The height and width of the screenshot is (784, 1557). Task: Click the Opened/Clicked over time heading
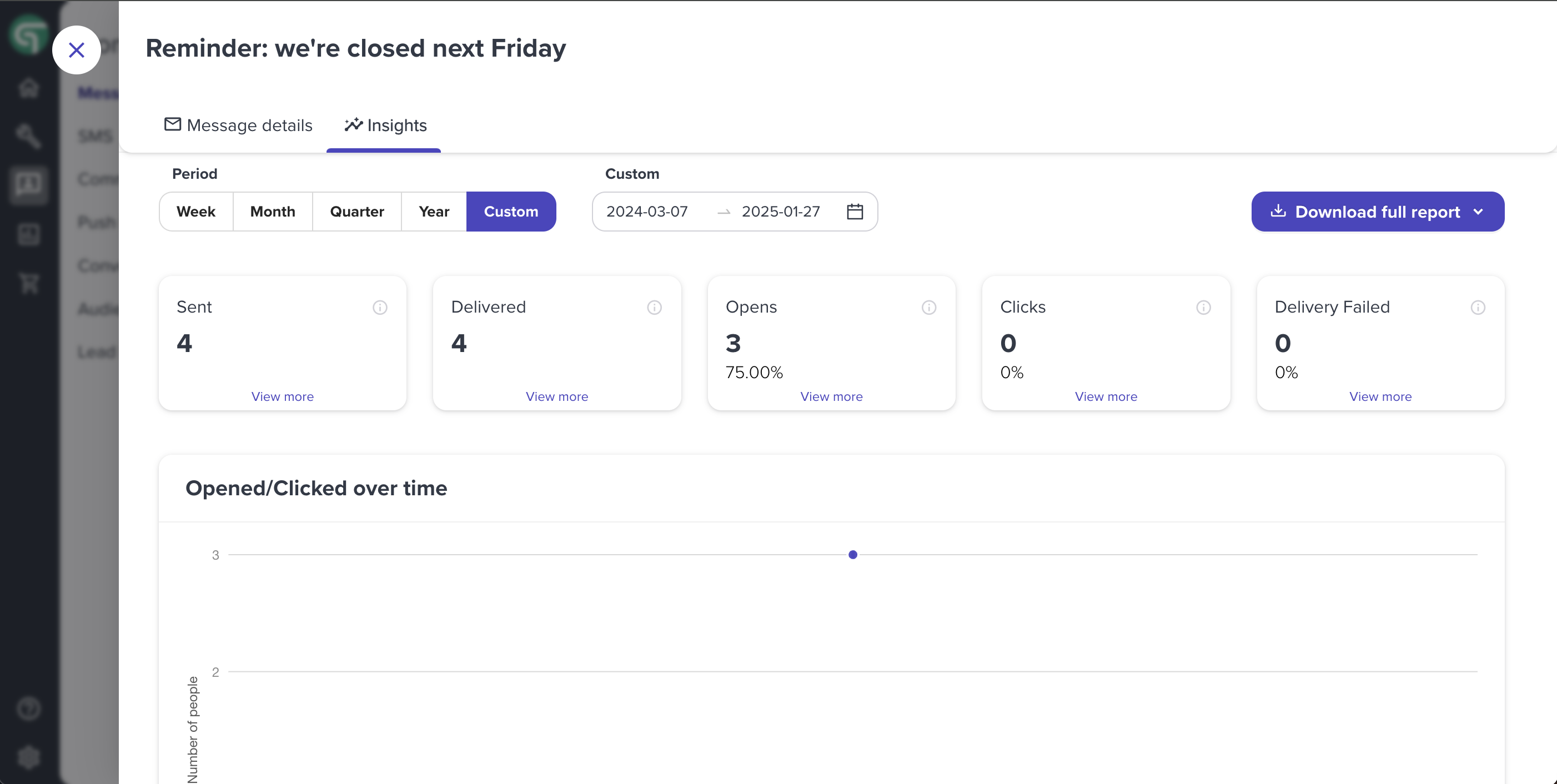coord(316,488)
